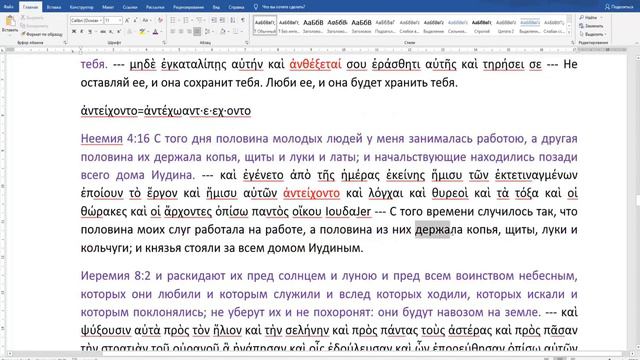Screen dimensions: 640x360
Task: Open the Стили styles pane launcher
Action: tap(572, 42)
